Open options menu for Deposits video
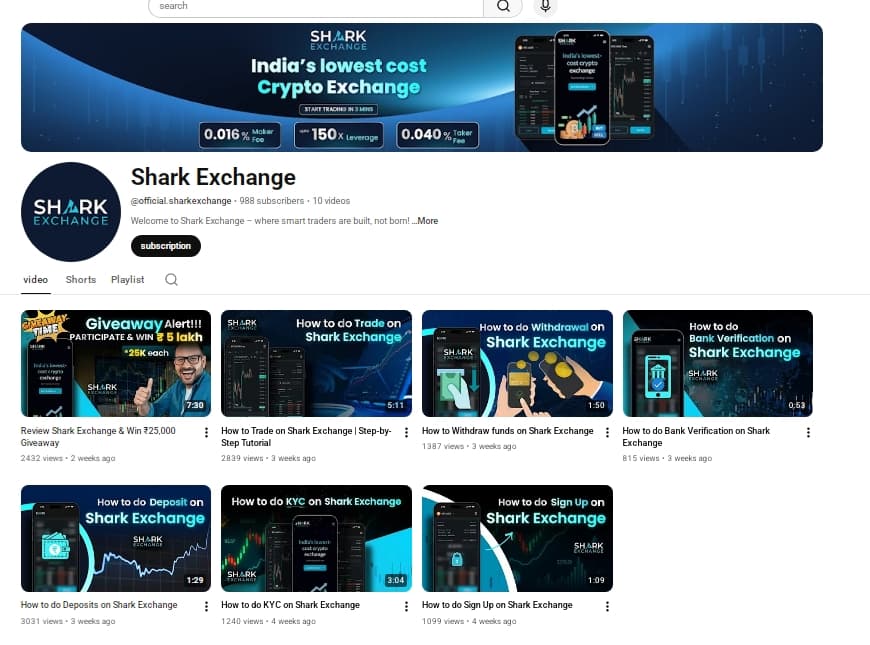The height and width of the screenshot is (645, 870). (x=206, y=607)
